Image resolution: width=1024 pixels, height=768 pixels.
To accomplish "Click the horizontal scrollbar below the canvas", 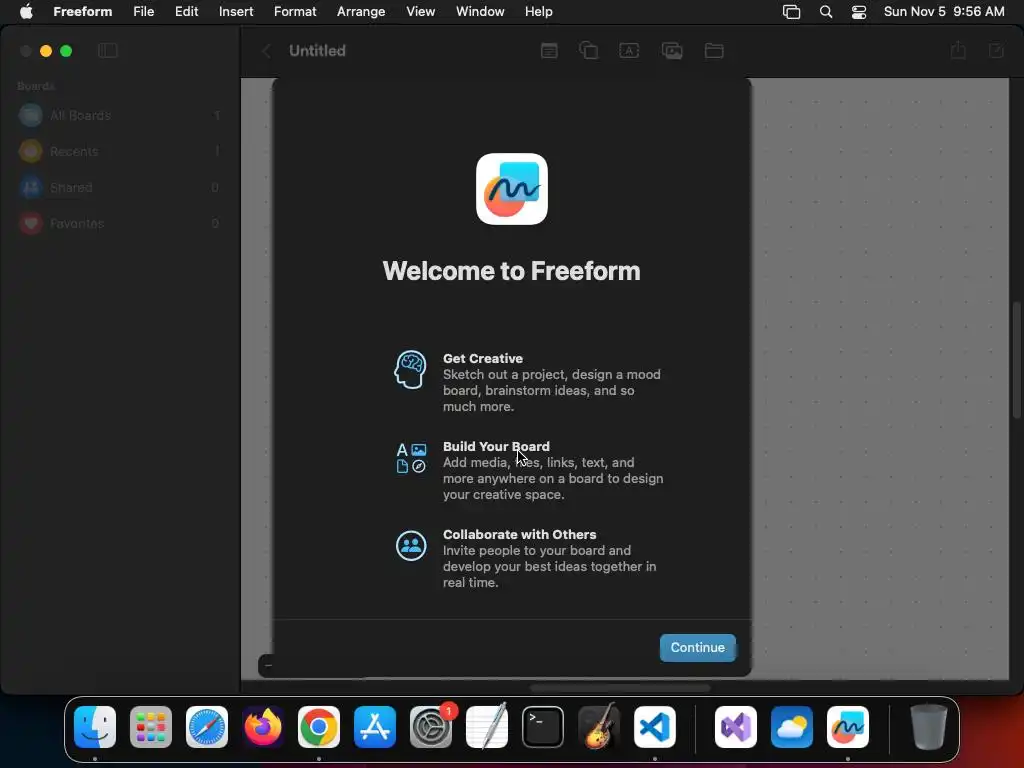I will [620, 688].
